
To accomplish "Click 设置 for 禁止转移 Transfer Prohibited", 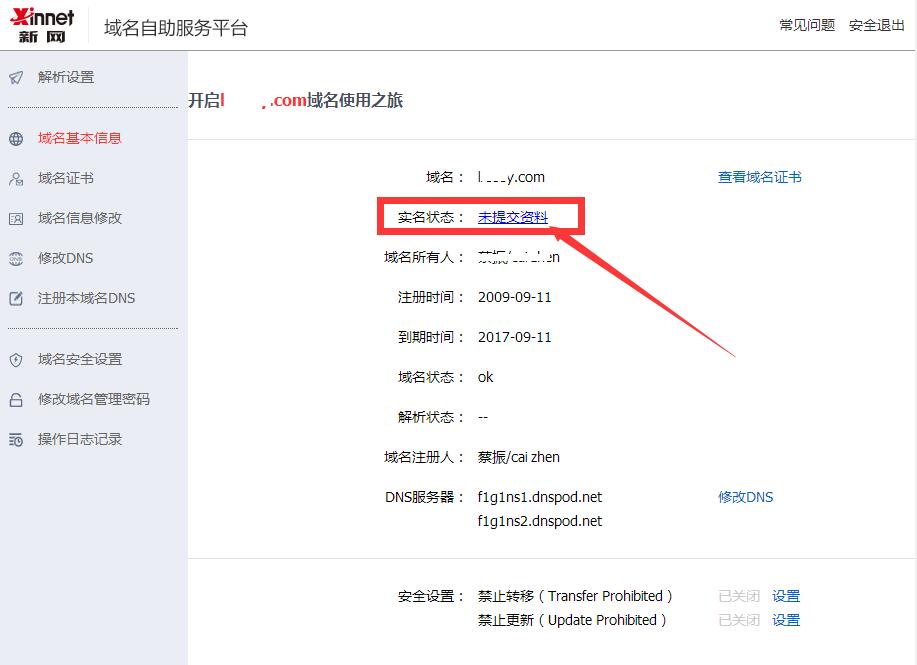I will click(x=786, y=596).
